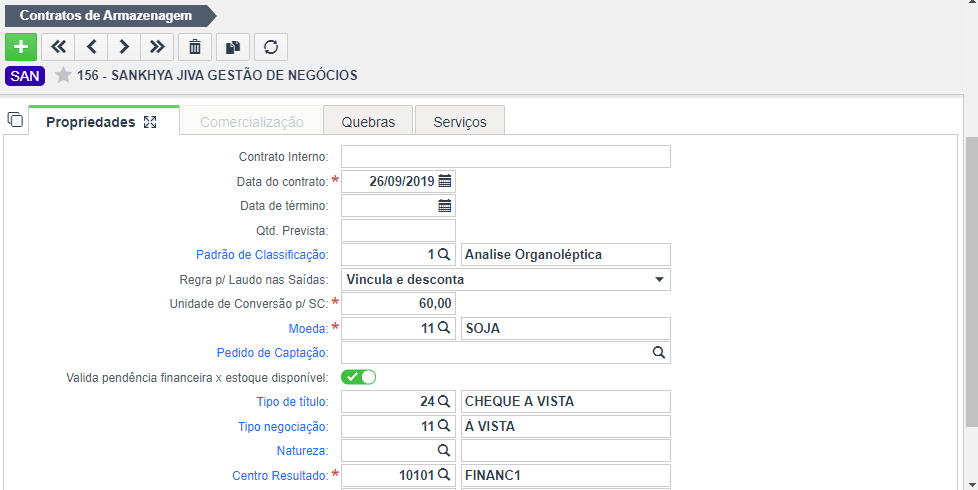Go to the first record
Screen dimensions: 978x490
(58, 47)
